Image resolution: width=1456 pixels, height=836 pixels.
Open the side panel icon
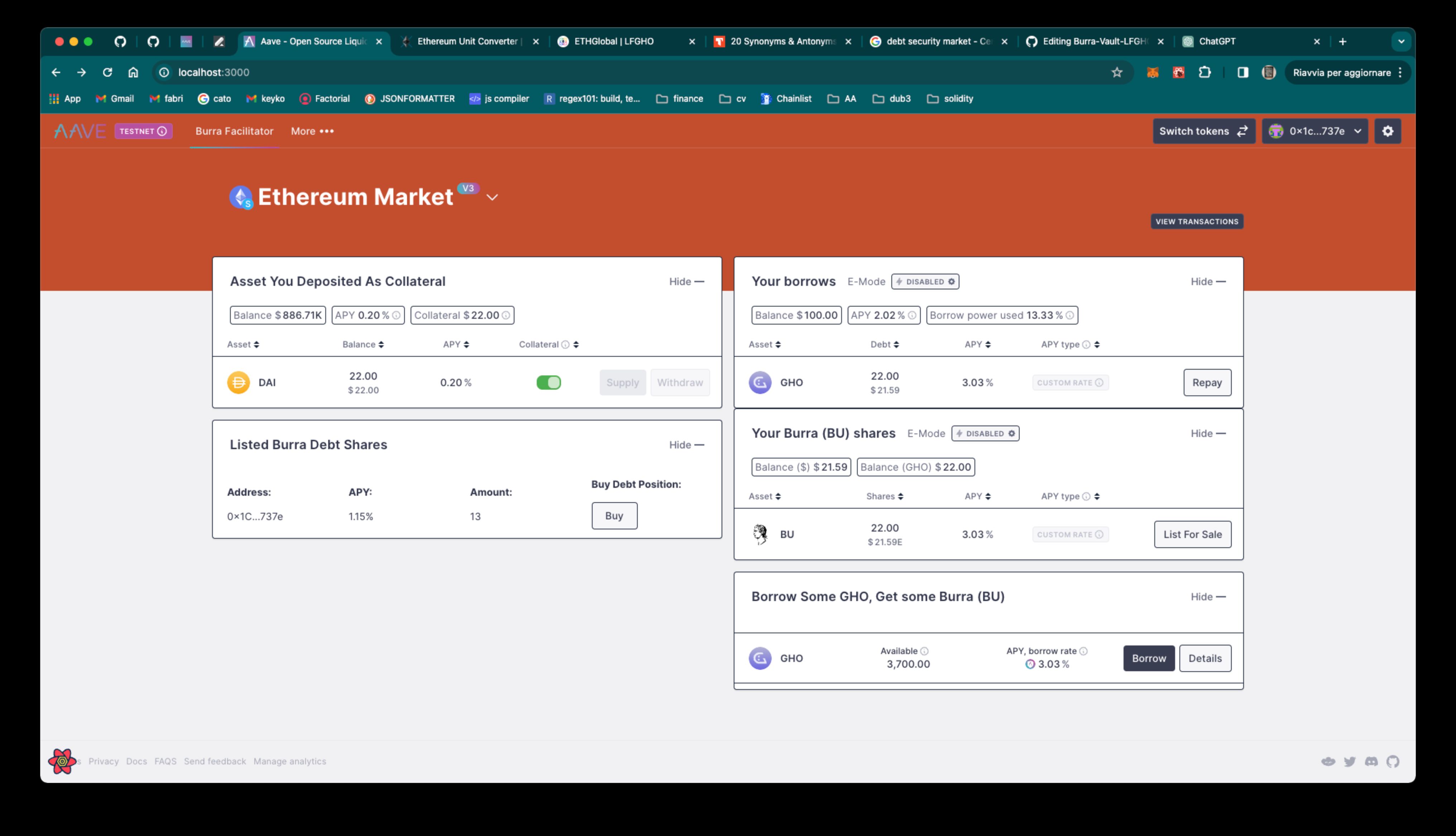click(1243, 72)
